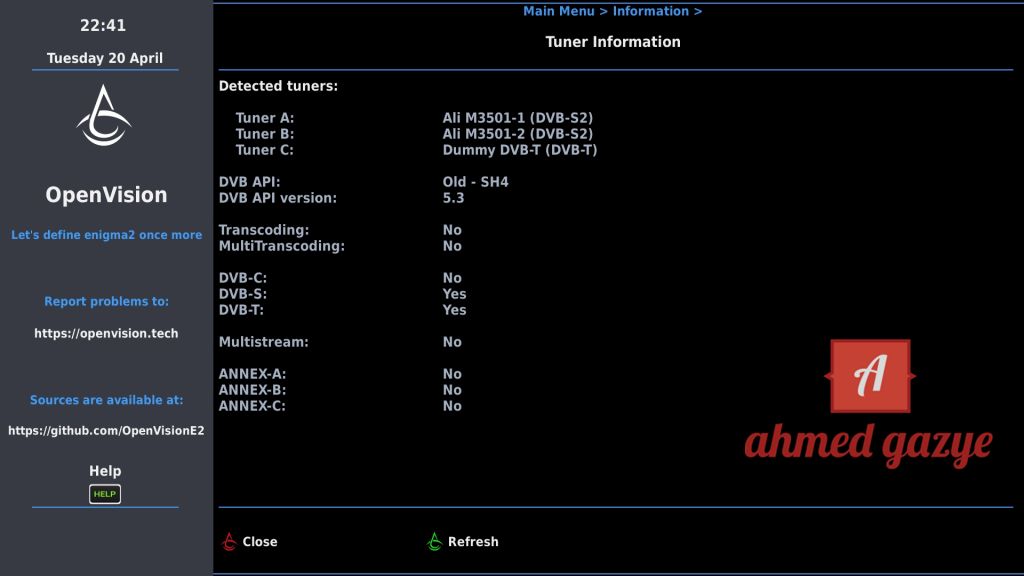Click the Sources are available at heading

point(106,400)
